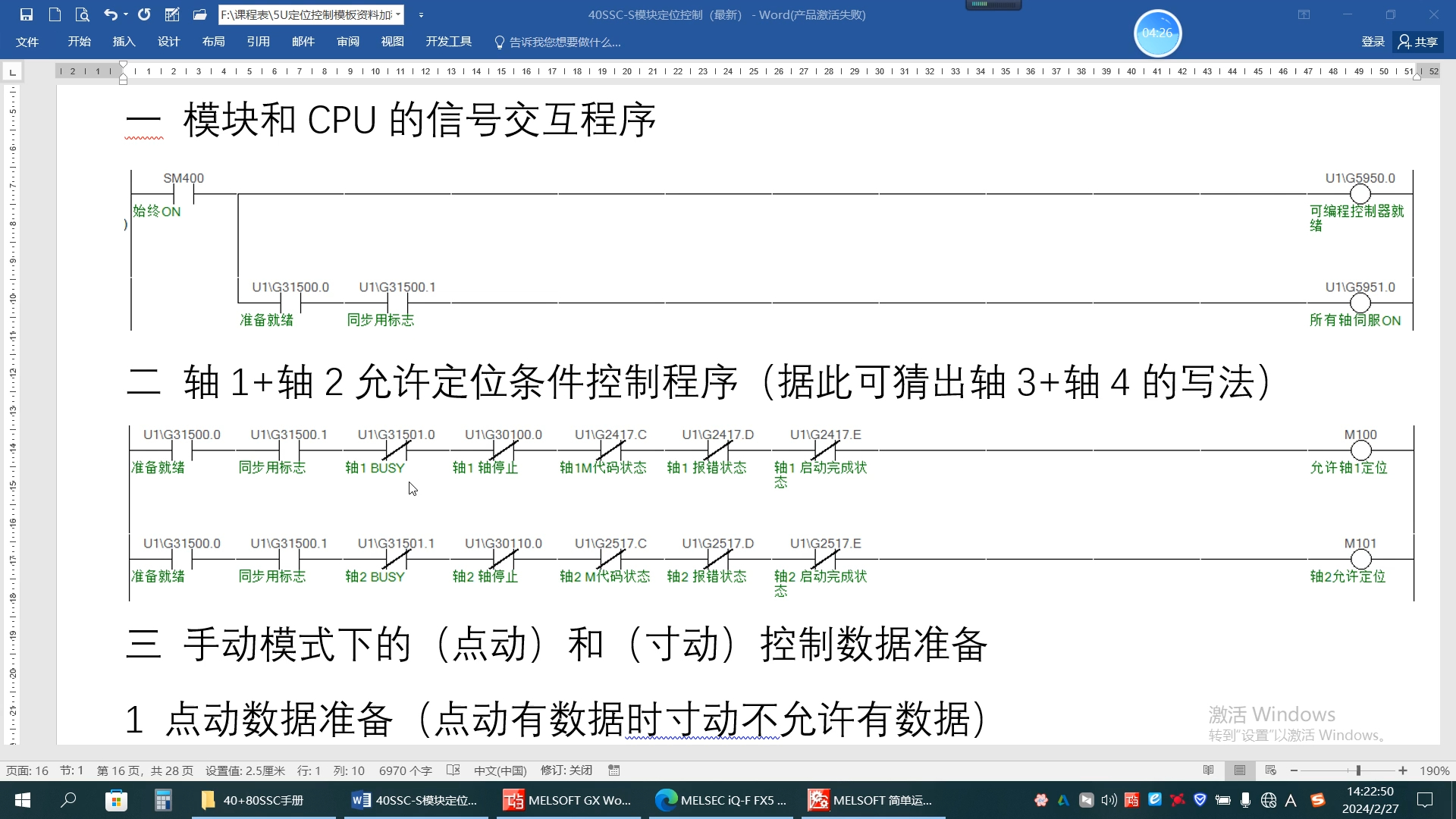Click the proofing errors icon in status bar

tap(453, 770)
